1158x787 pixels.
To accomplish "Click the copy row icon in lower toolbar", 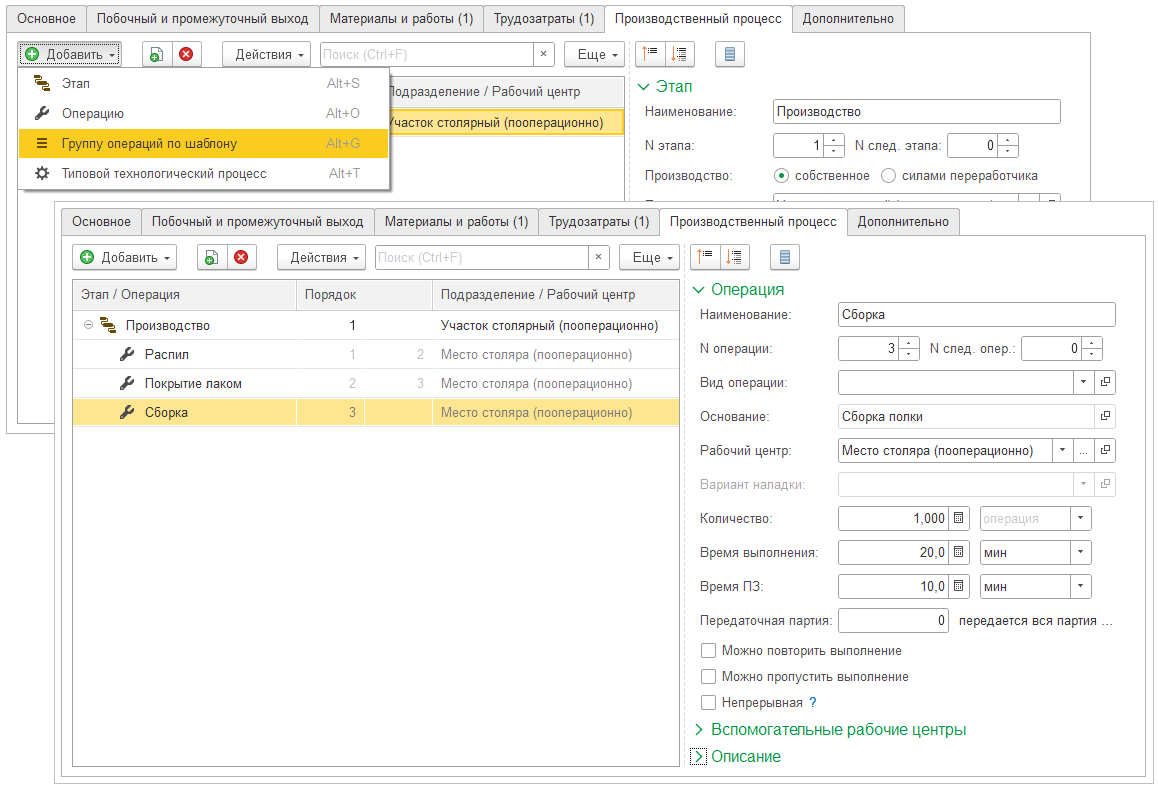I will [211, 258].
